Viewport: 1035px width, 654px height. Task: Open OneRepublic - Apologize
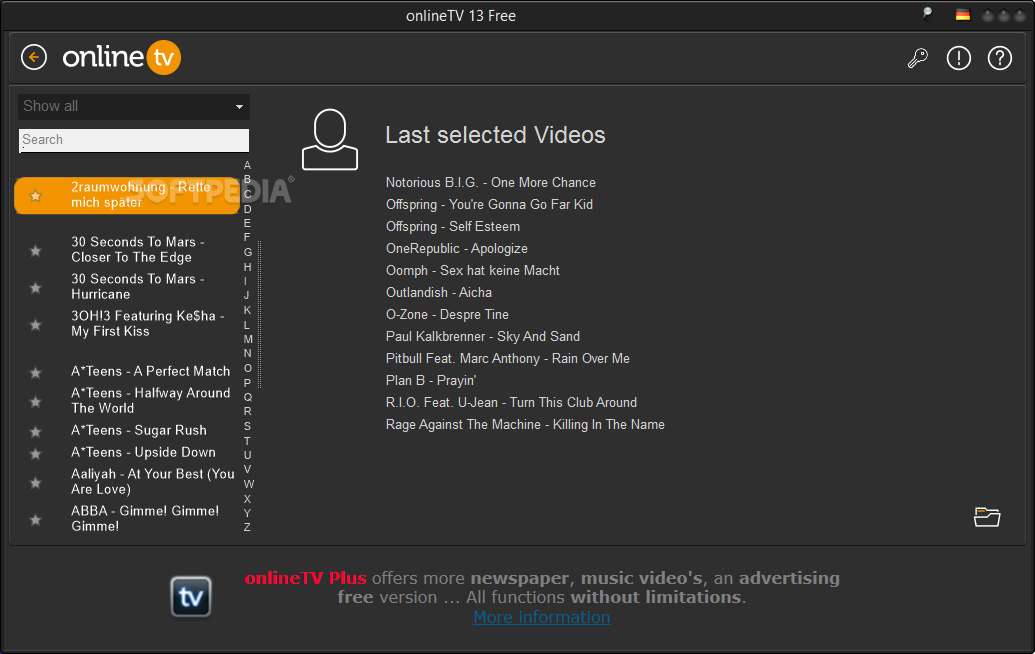pyautogui.click(x=457, y=249)
